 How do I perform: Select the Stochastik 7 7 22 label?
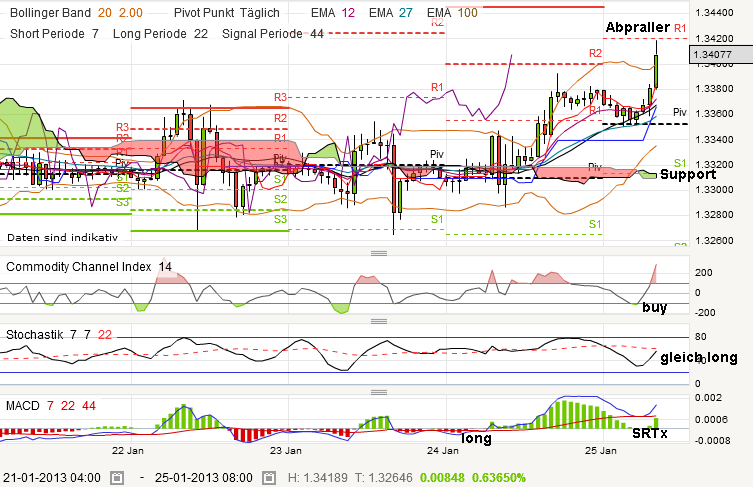(x=59, y=334)
